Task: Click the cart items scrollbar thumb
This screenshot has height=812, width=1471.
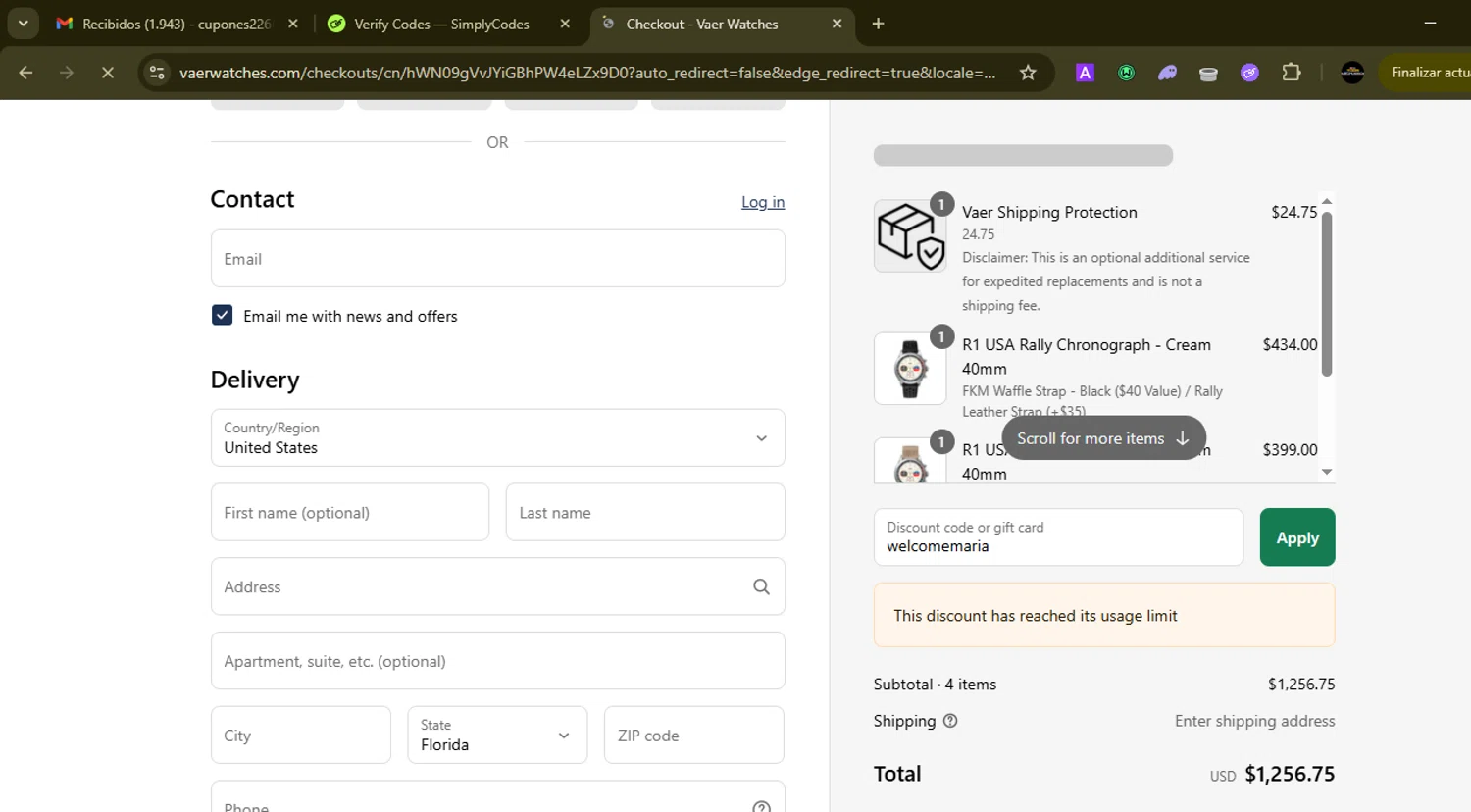Action: tap(1327, 292)
